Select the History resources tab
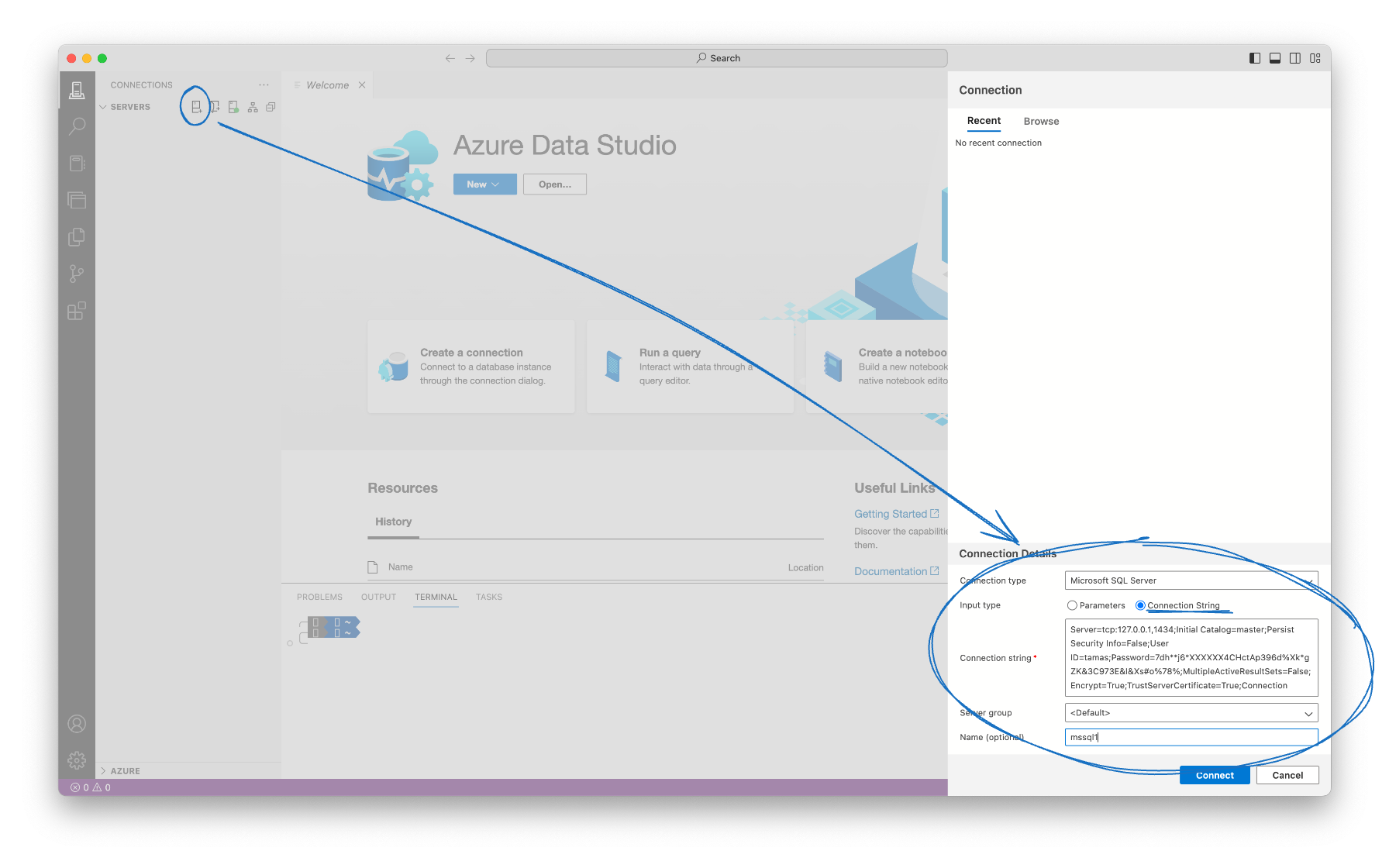 coord(393,522)
